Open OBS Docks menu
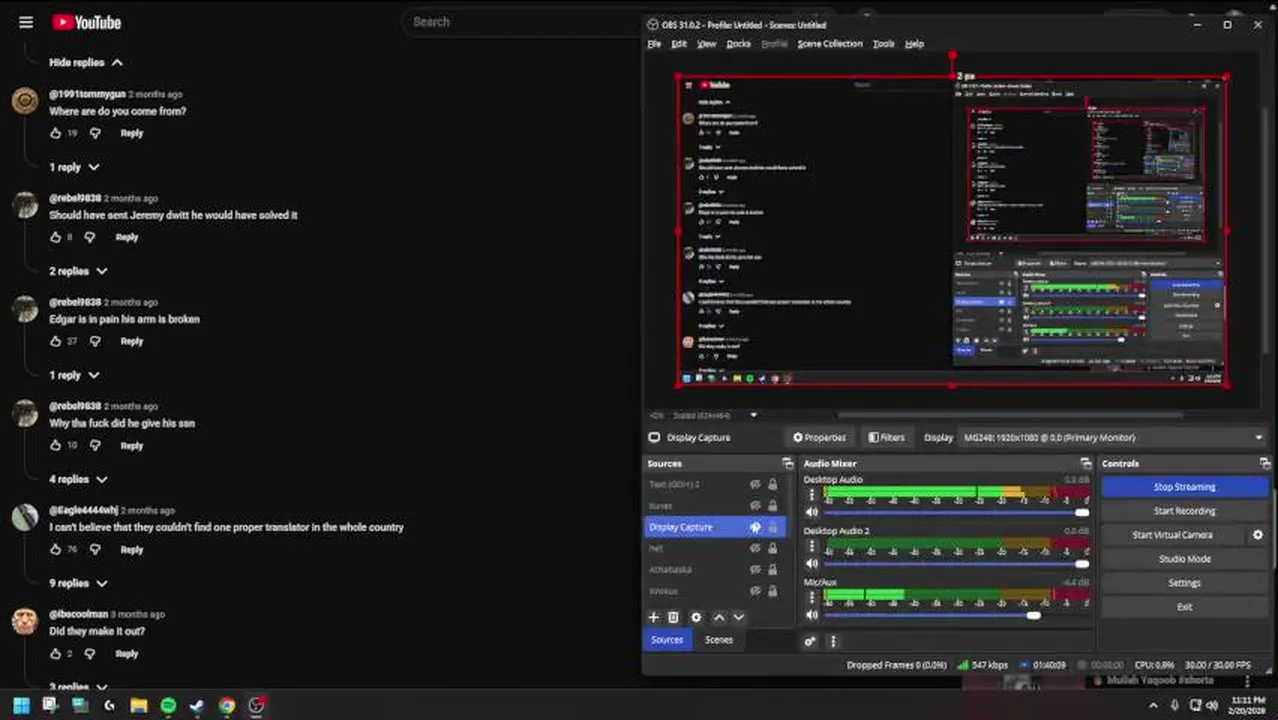Viewport: 1278px width, 720px height. coord(738,44)
